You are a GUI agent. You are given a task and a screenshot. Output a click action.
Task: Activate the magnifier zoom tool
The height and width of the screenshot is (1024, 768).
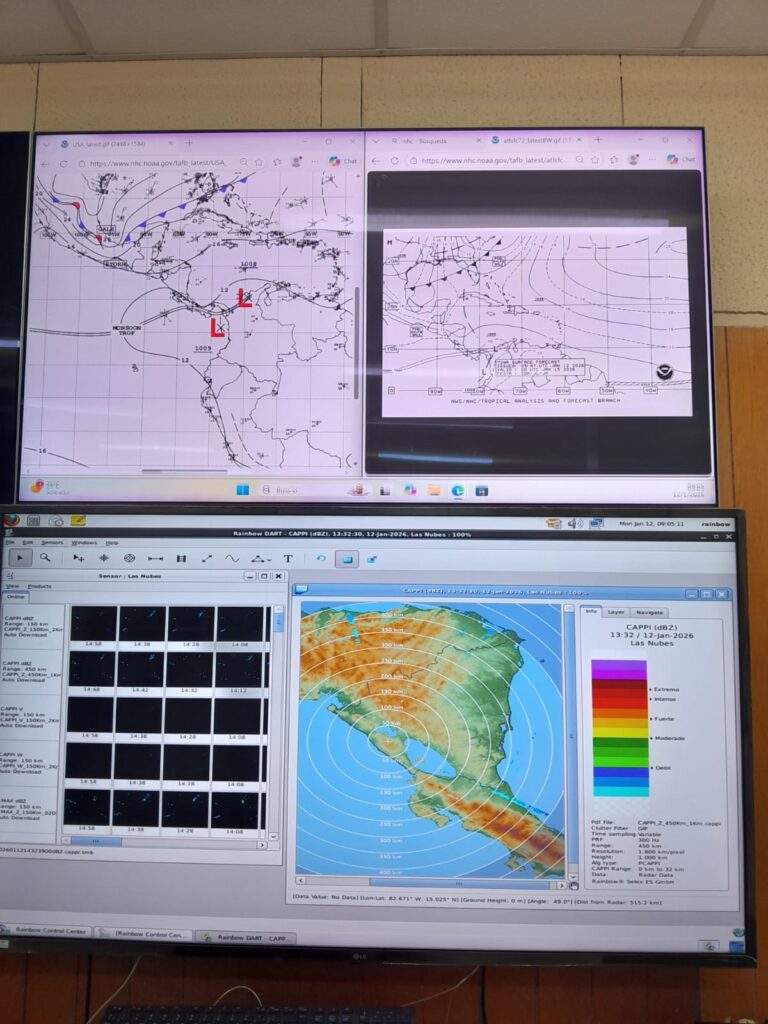(x=45, y=557)
